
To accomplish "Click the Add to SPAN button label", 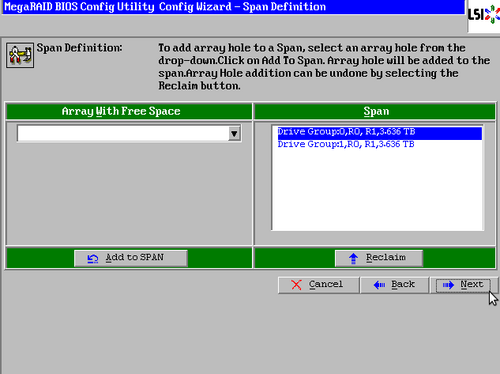I will (135, 257).
